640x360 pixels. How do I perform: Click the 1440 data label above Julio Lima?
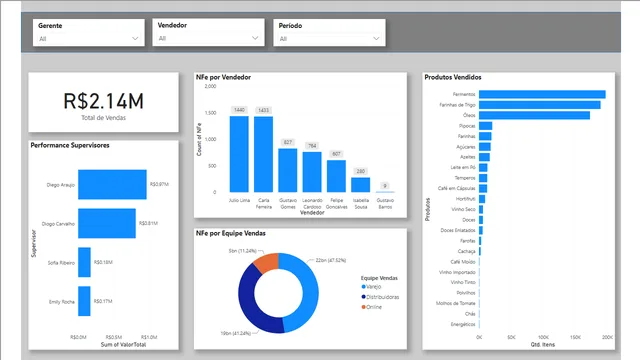click(239, 110)
